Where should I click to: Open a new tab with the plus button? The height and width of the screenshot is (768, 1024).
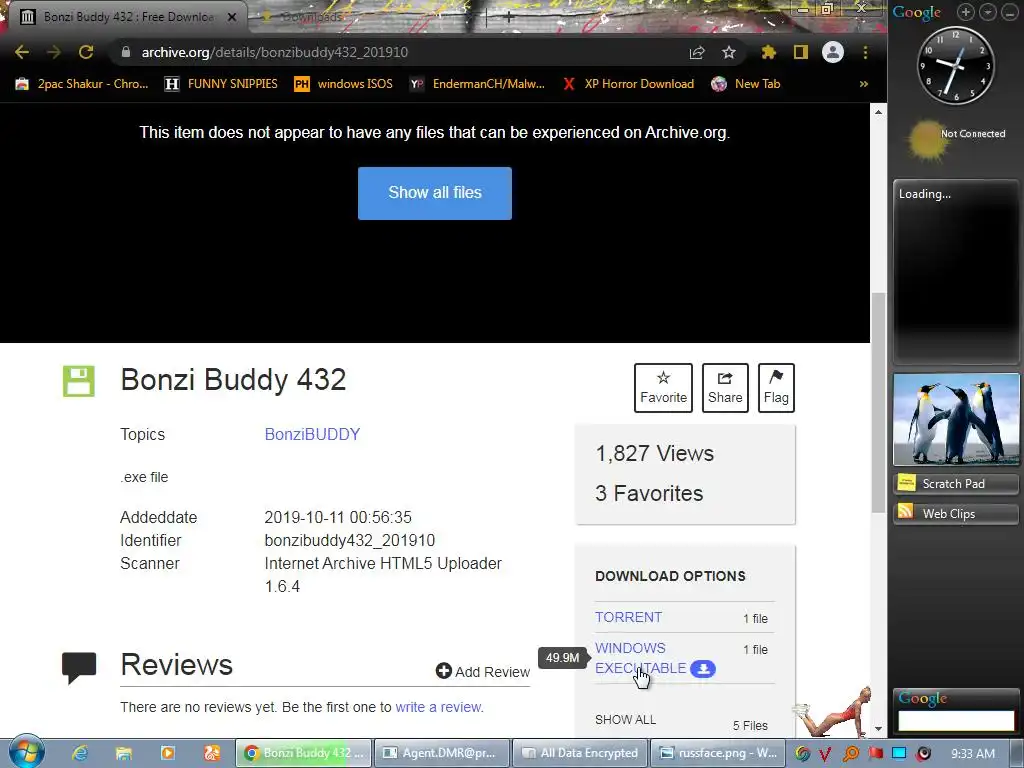click(x=509, y=17)
